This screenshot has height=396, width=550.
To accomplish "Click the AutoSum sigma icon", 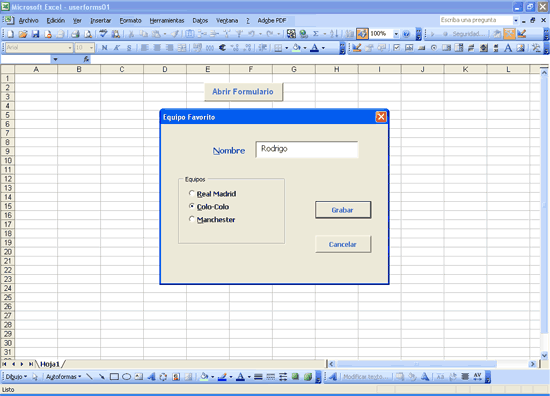I will click(x=316, y=34).
